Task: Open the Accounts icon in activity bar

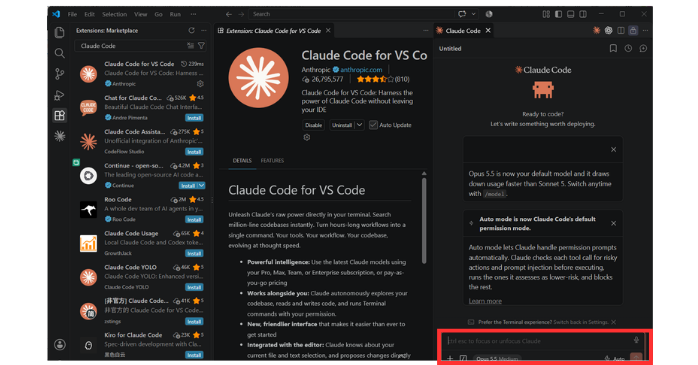Action: click(x=59, y=344)
